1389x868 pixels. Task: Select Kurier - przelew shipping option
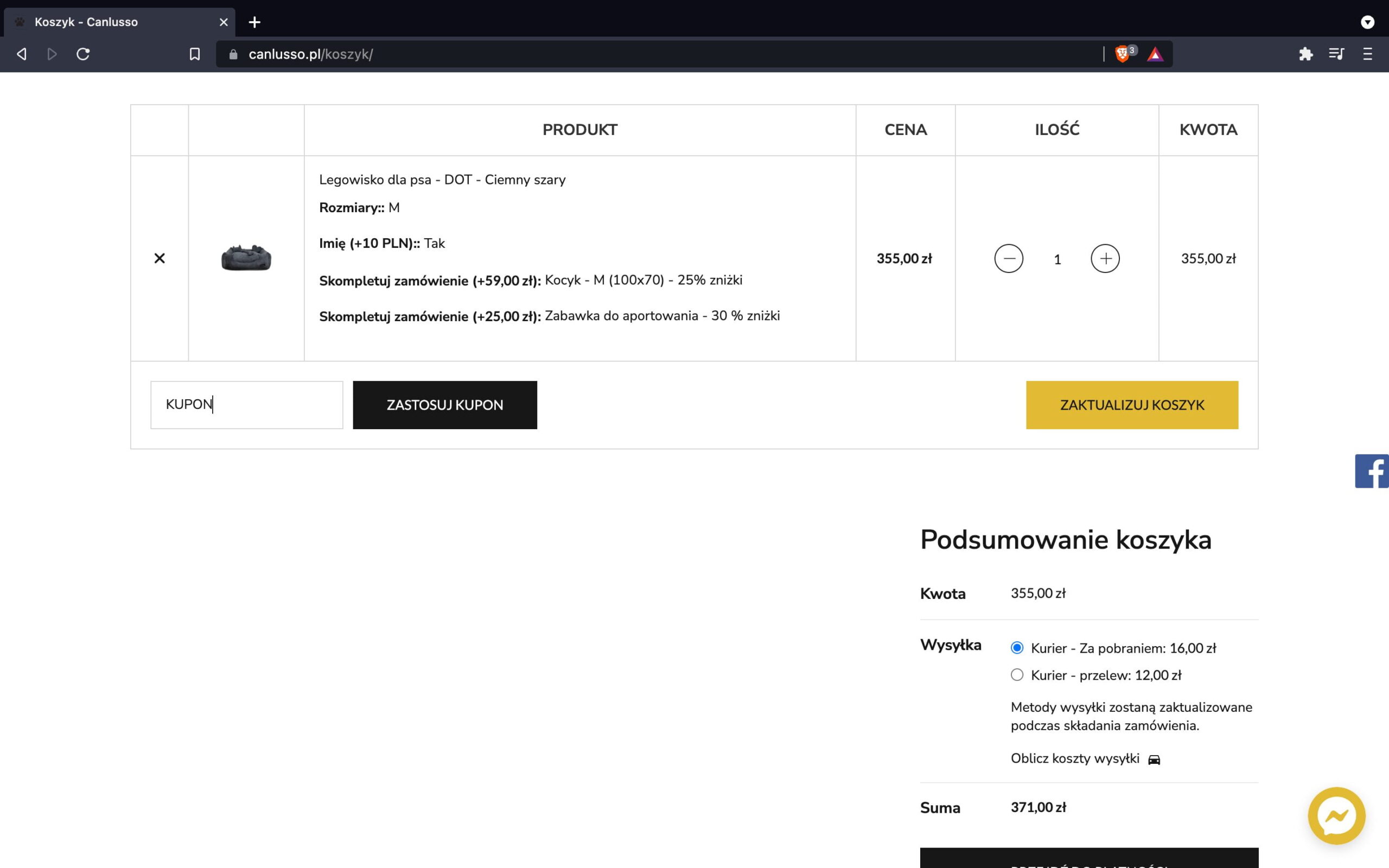tap(1017, 674)
